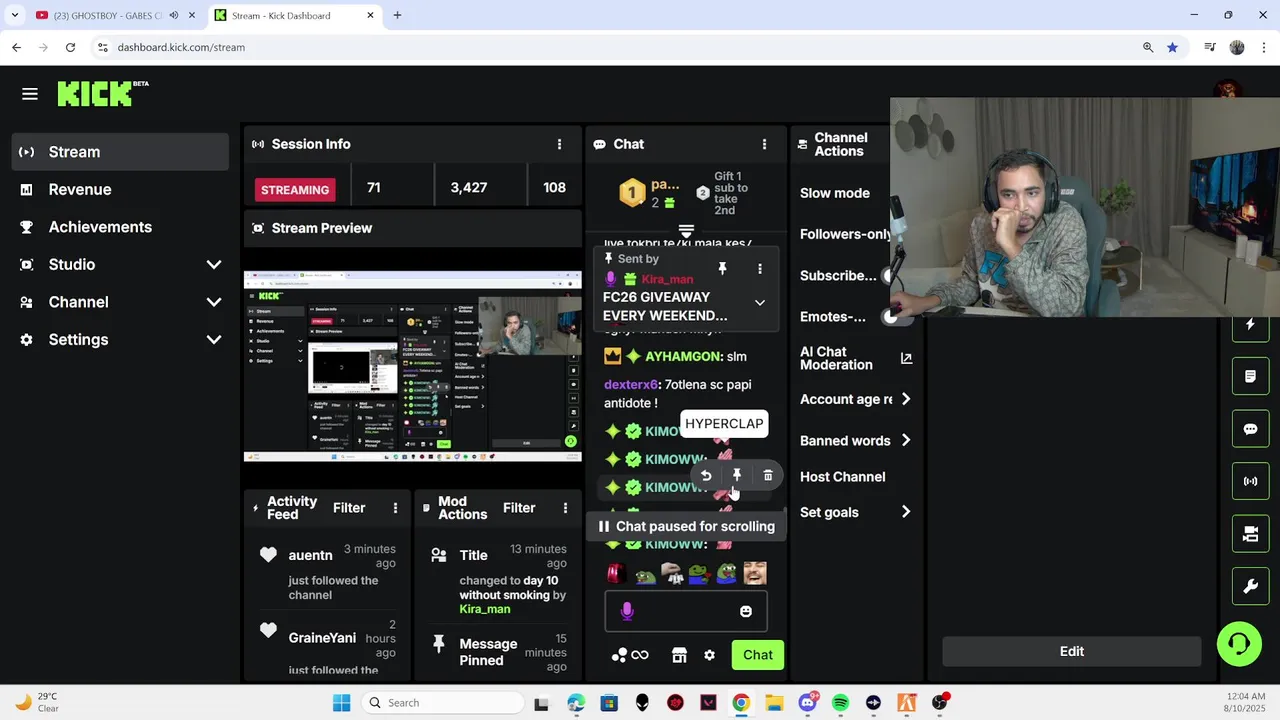Click the browser address bar URL
The image size is (1280, 720).
coord(181,47)
